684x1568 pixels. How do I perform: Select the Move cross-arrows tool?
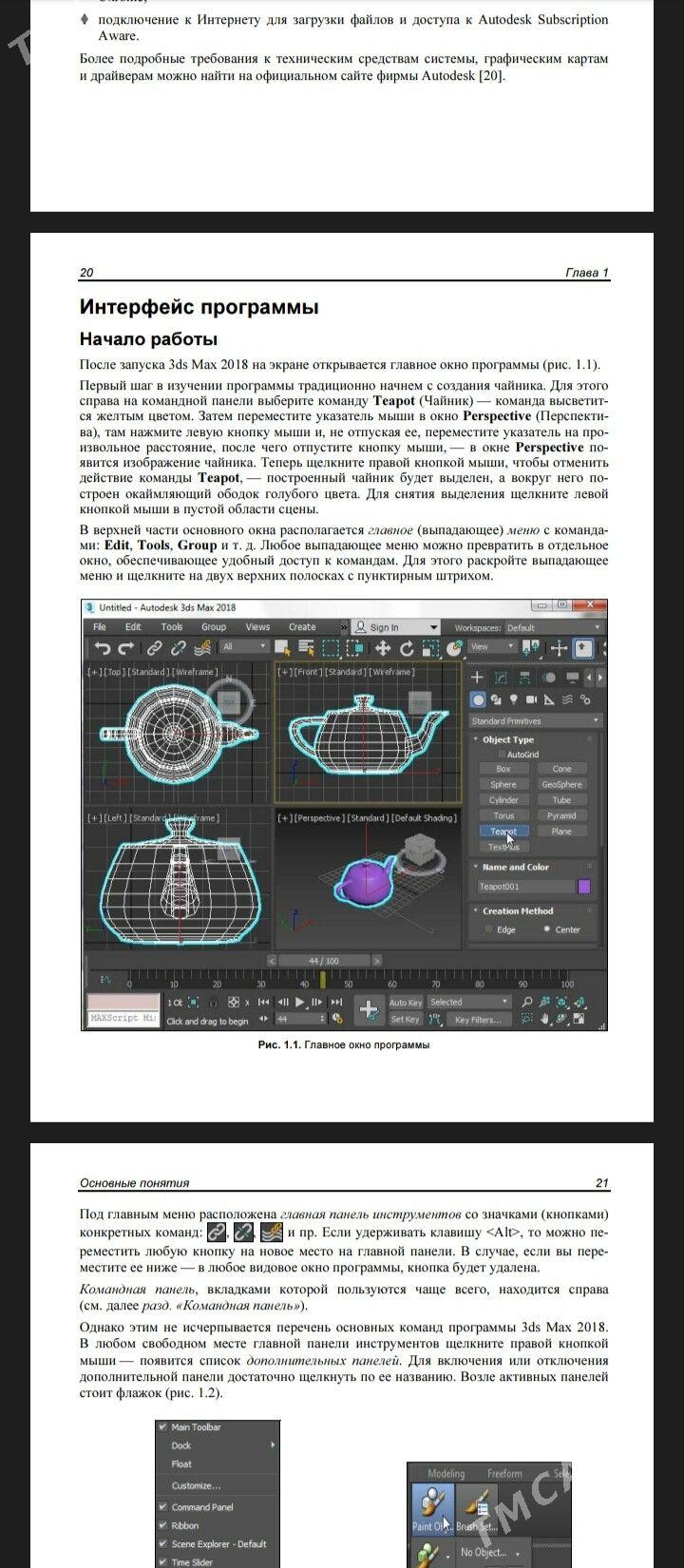pyautogui.click(x=384, y=648)
